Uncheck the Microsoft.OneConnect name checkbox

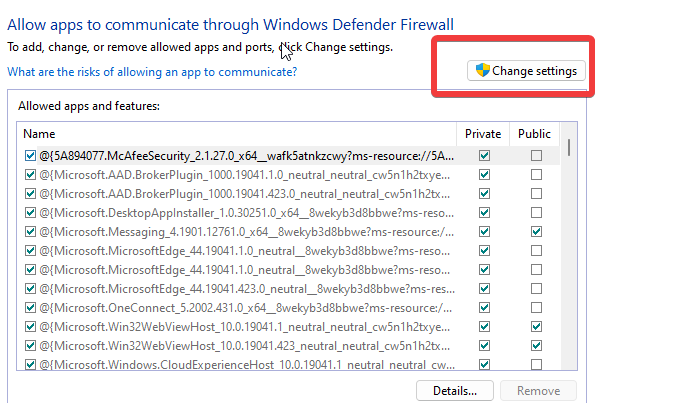click(x=30, y=307)
